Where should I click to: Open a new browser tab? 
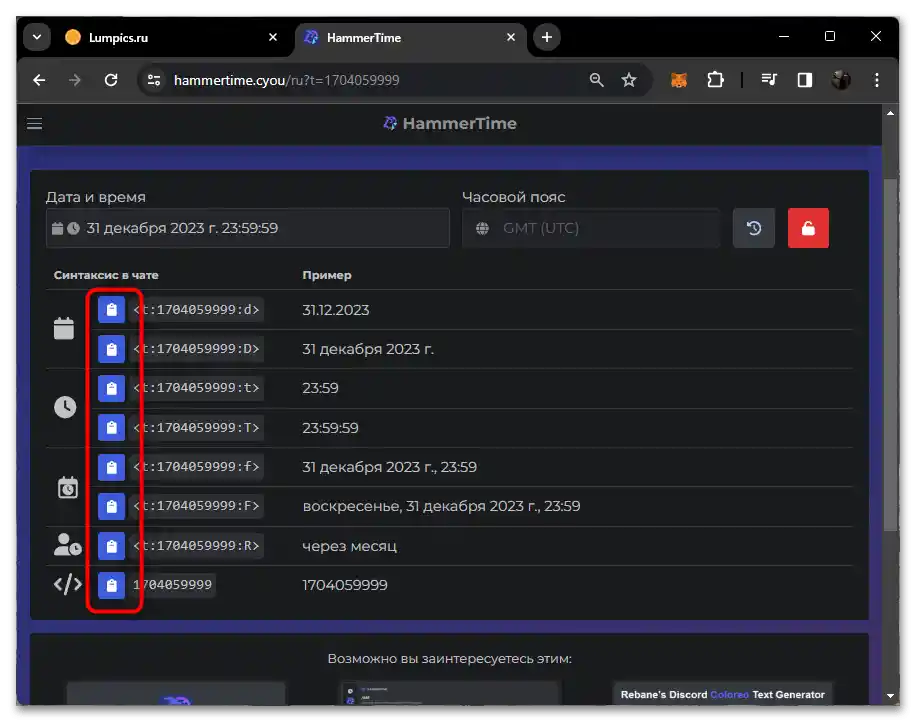[x=546, y=37]
